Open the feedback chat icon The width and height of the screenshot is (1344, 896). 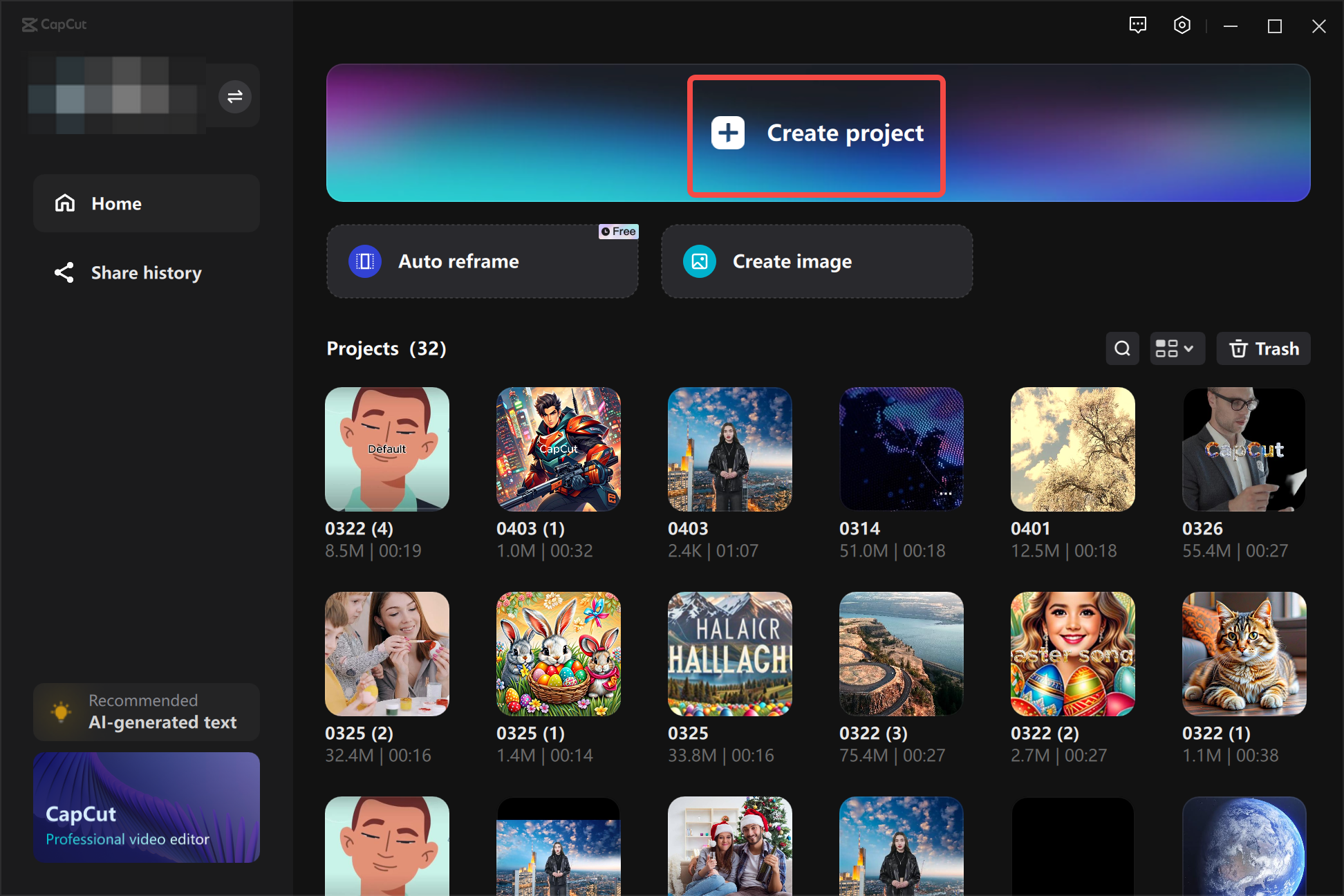pos(1137,26)
